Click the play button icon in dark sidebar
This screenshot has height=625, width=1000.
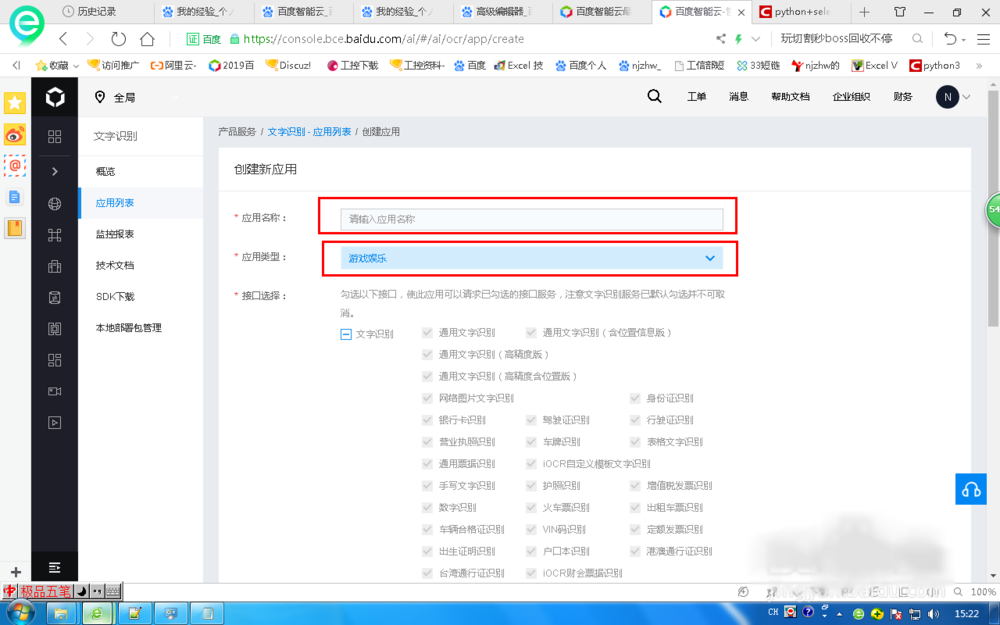click(55, 422)
